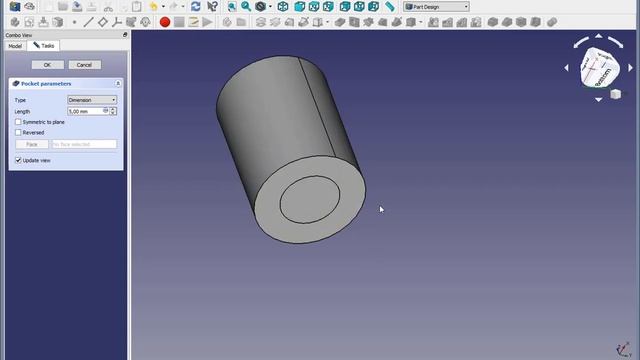Viewport: 640px width, 360px height.
Task: Switch to the Model tab
Action: (15, 46)
